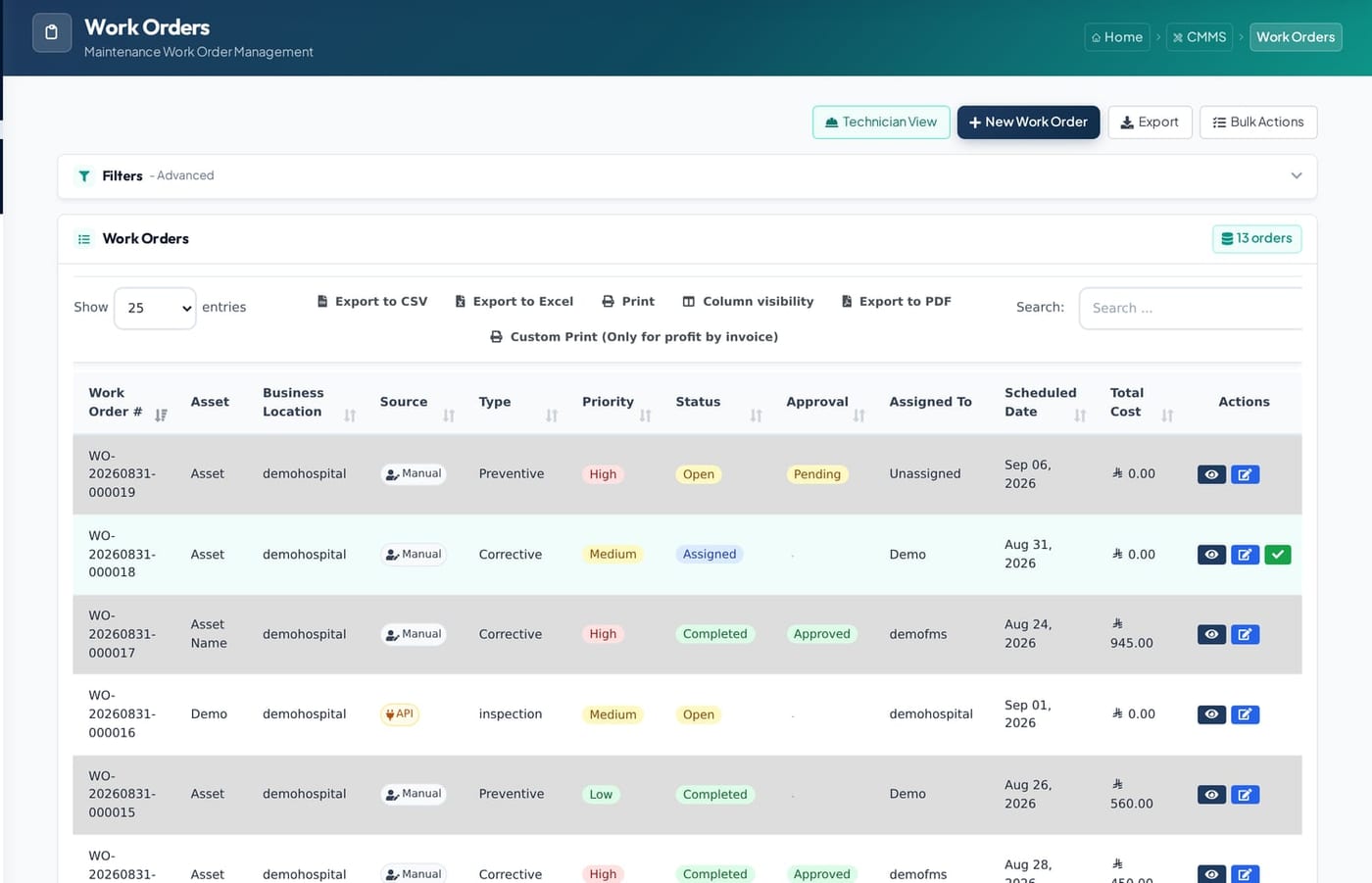The width and height of the screenshot is (1372, 883).
Task: Click total cost 945.00
Action: [1132, 634]
